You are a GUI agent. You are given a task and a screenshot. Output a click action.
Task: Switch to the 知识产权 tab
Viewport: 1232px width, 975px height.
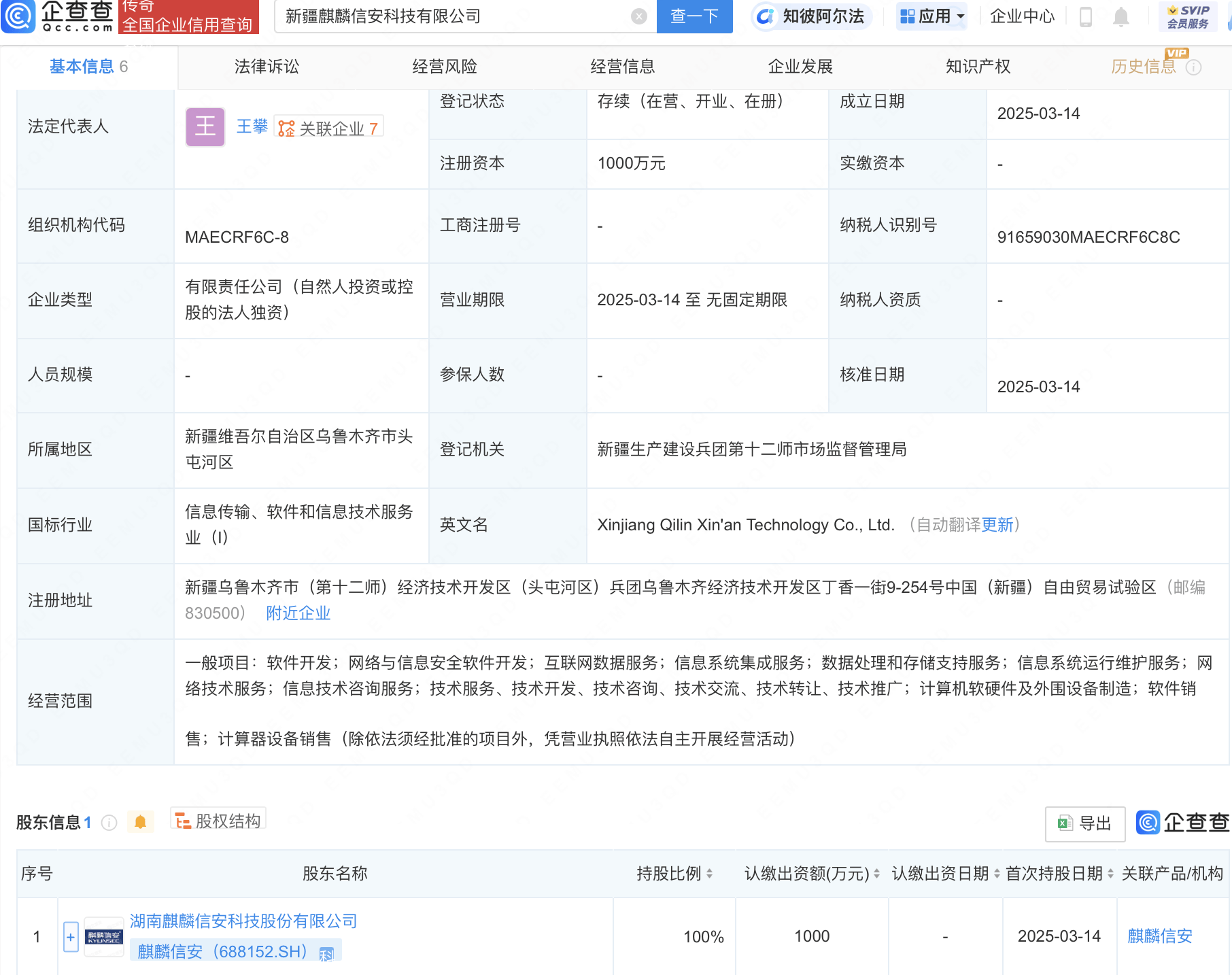(978, 67)
